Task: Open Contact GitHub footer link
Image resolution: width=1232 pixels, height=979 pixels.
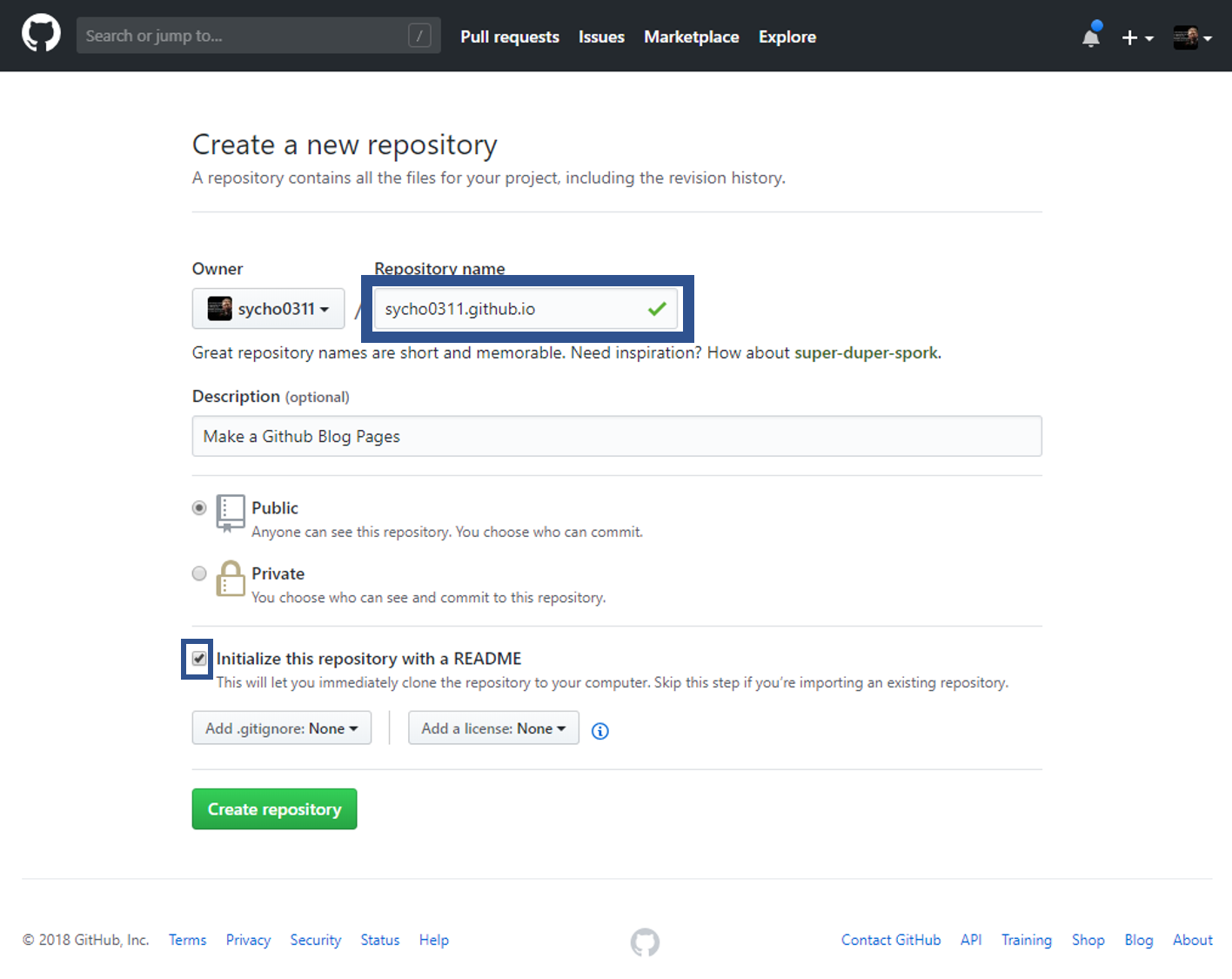Action: pos(891,940)
